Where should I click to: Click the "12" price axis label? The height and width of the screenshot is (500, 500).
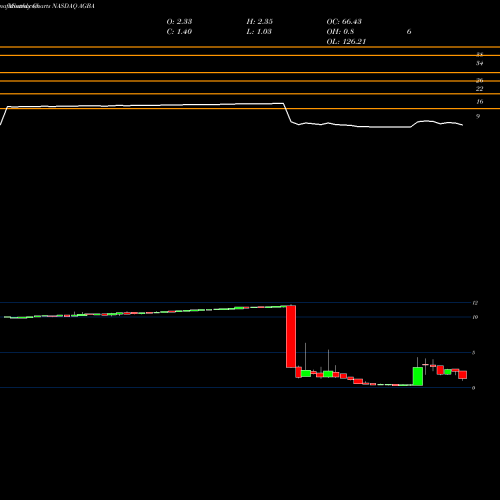(475, 303)
